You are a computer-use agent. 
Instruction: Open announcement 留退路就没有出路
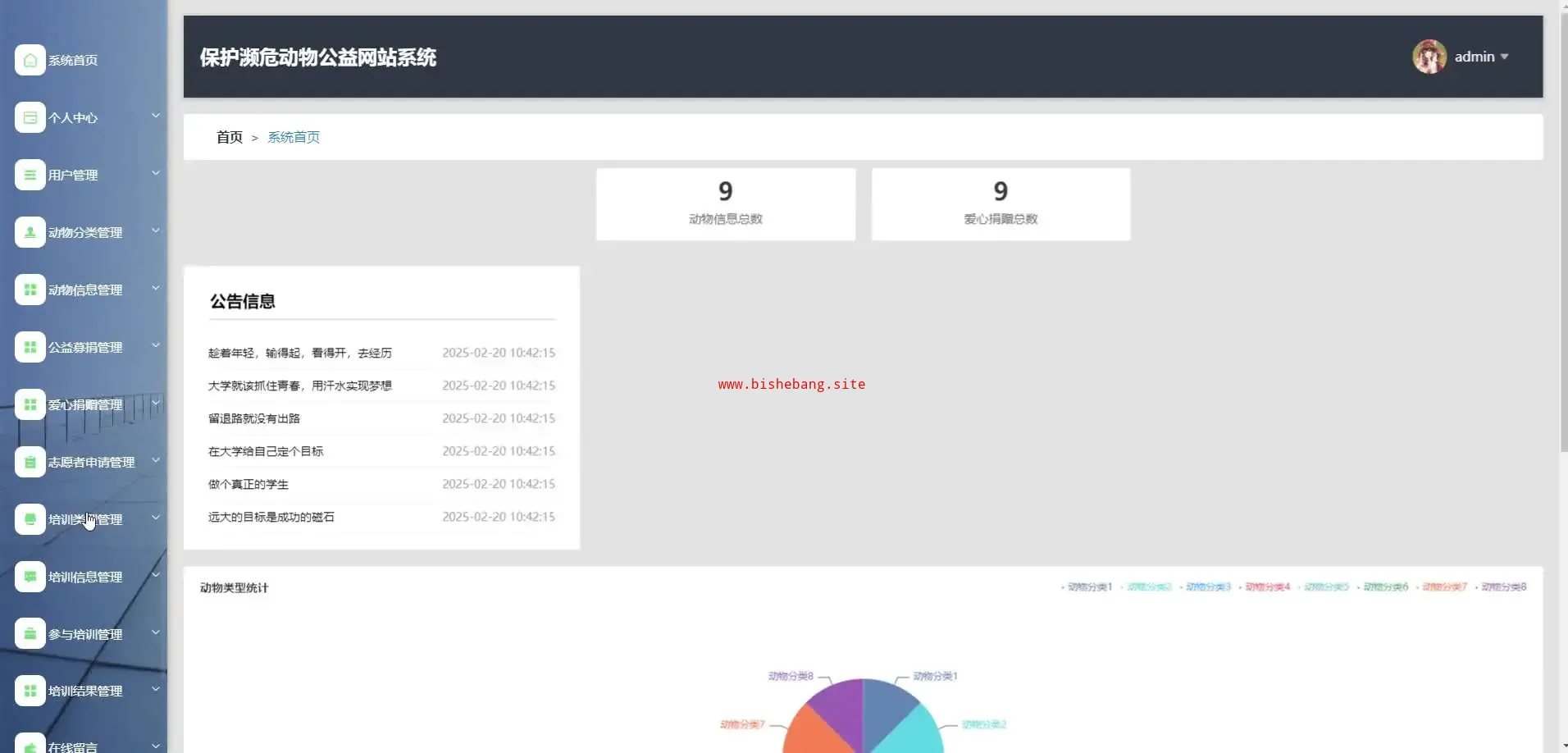(254, 418)
